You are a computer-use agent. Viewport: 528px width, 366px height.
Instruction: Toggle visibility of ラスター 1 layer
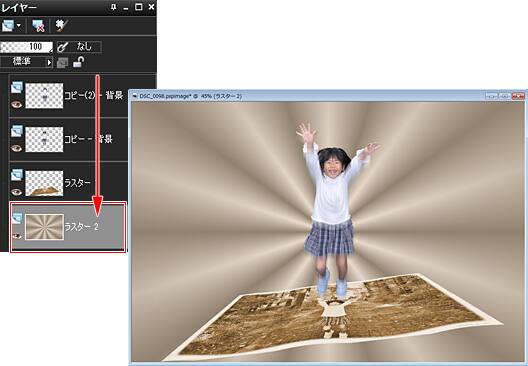[16, 192]
